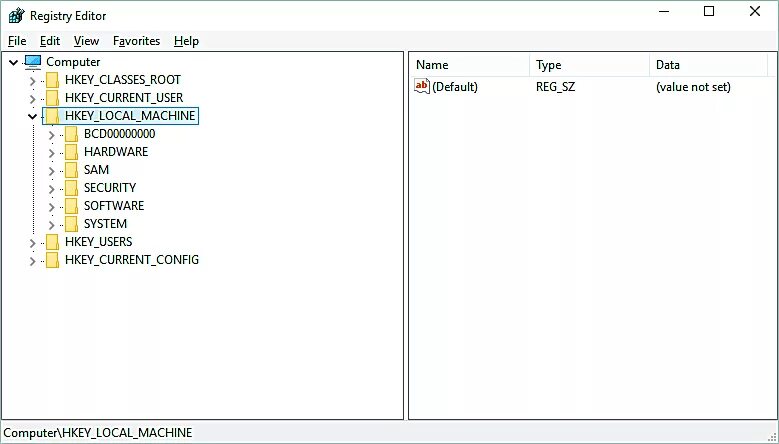This screenshot has height=444, width=779.
Task: Open the Help menu
Action: point(186,41)
